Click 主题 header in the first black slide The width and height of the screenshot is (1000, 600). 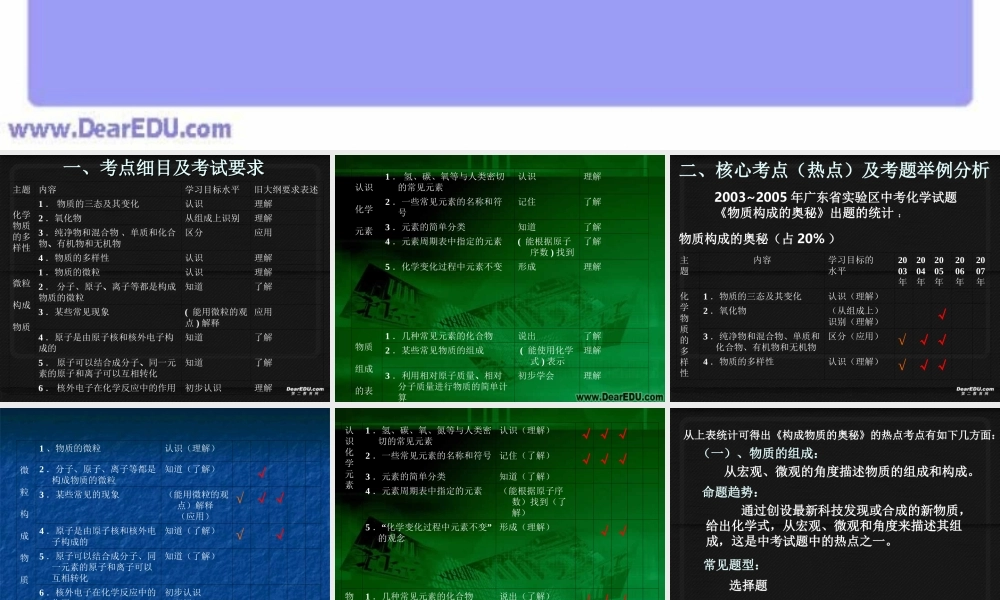click(x=22, y=189)
